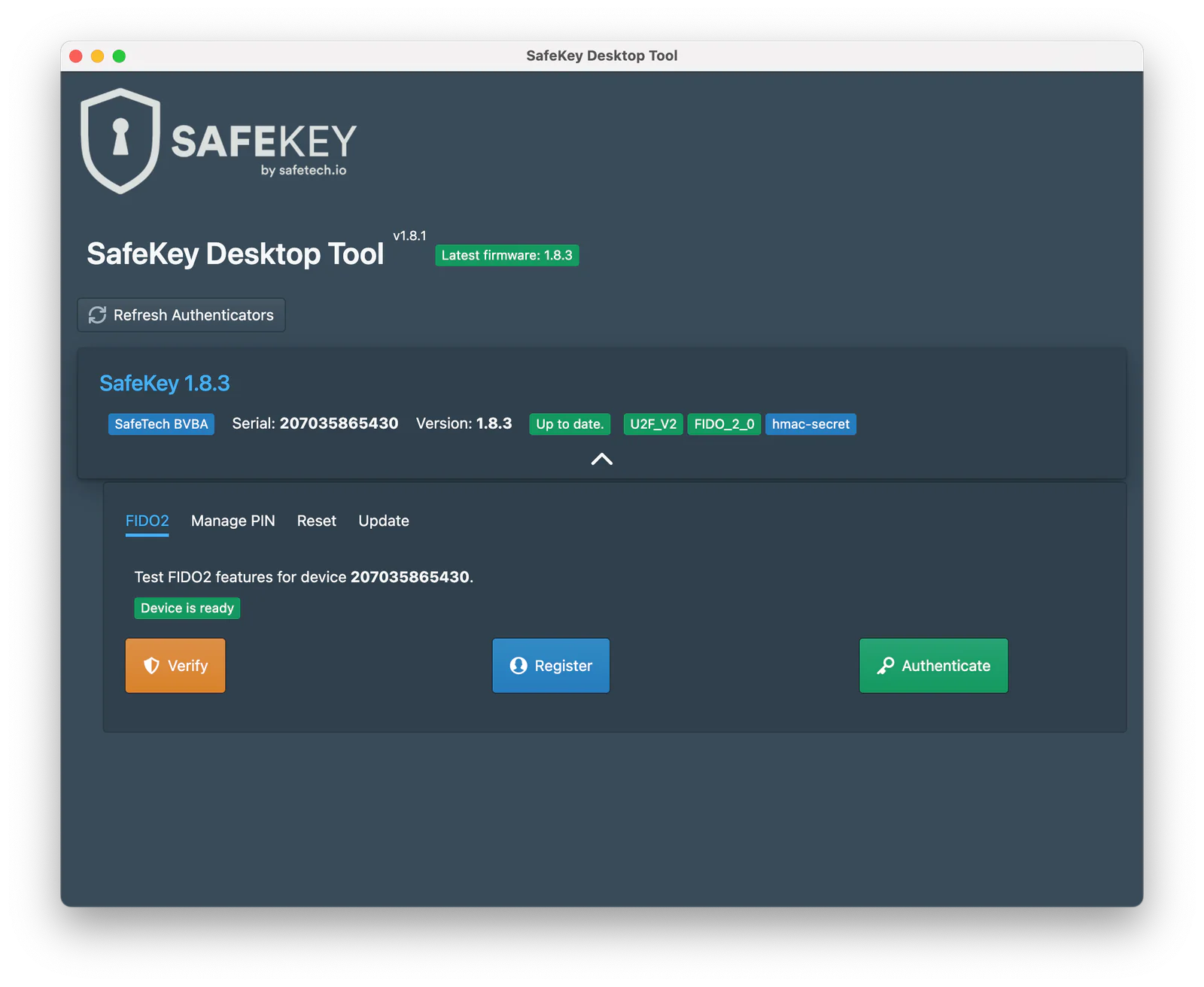Click the key icon on Authenticate
1204x987 pixels.
[886, 666]
